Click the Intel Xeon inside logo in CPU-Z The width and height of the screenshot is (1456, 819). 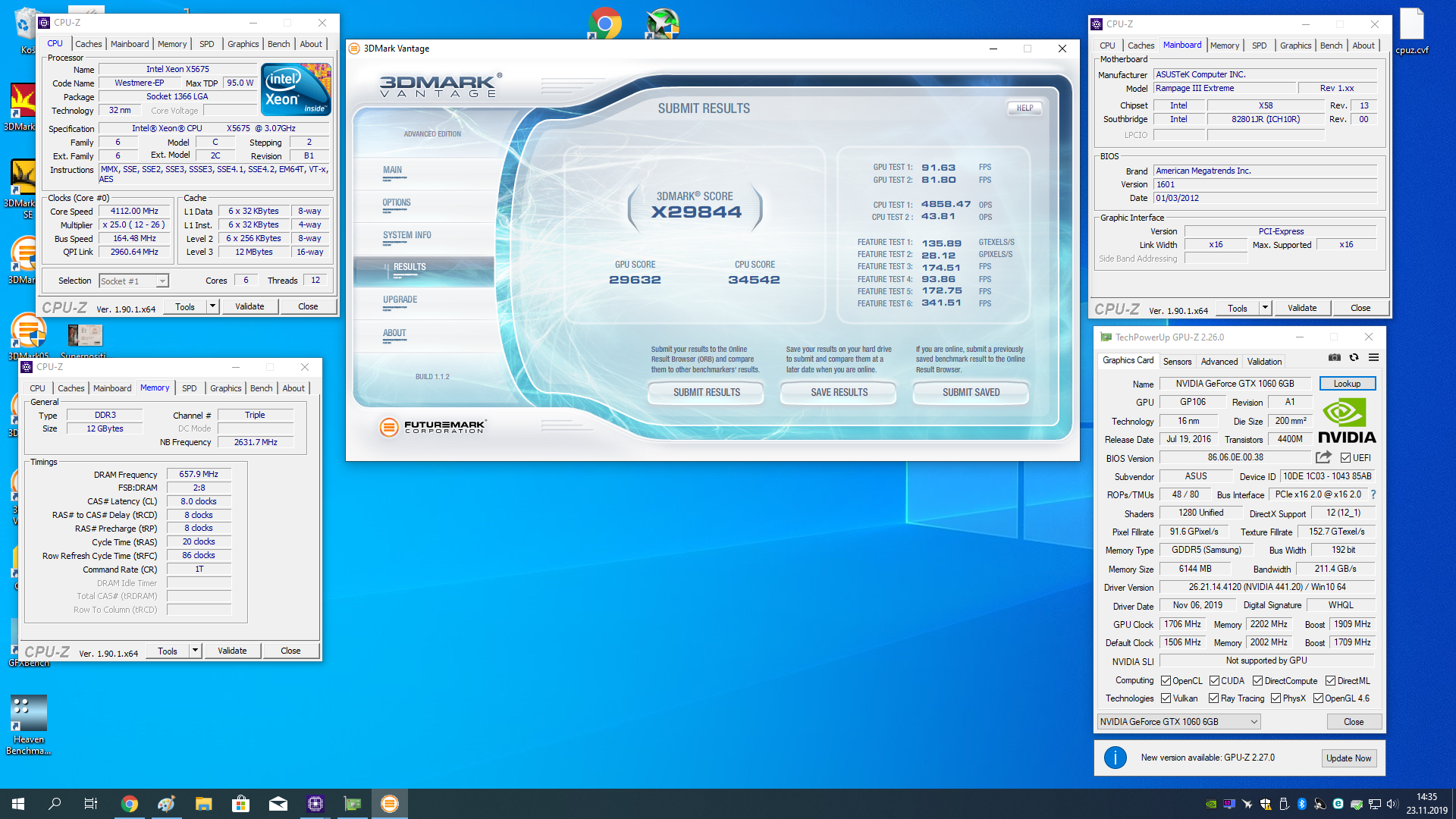(296, 89)
